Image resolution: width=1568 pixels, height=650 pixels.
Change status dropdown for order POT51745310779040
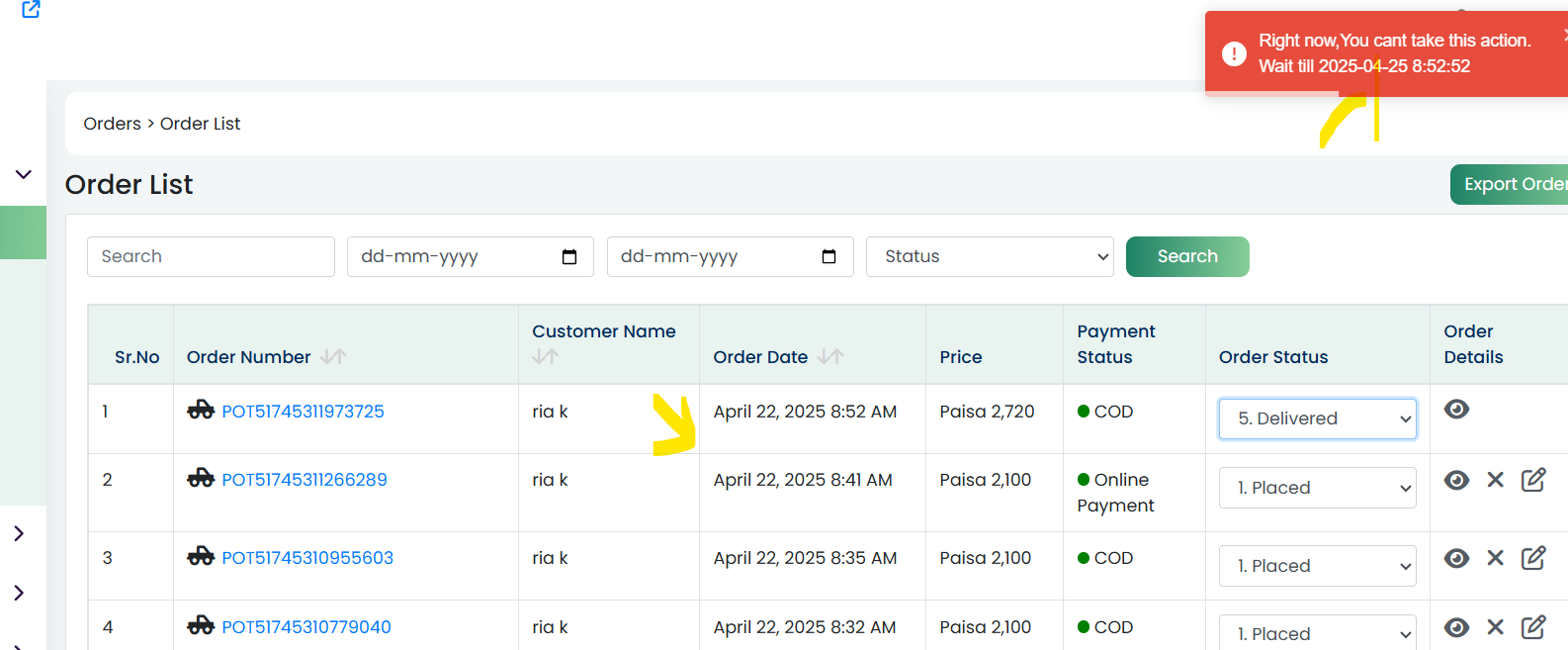click(1318, 632)
